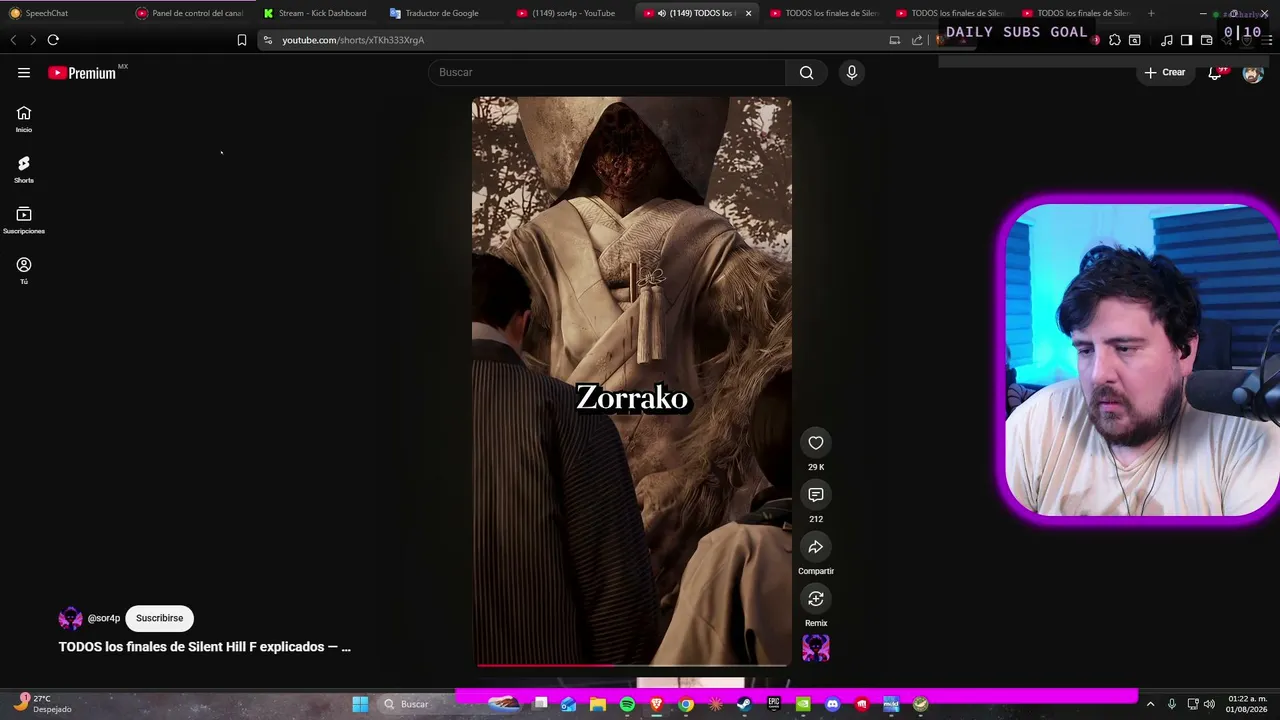Switch to Traductor de Google tab
1280x720 pixels.
click(x=444, y=13)
